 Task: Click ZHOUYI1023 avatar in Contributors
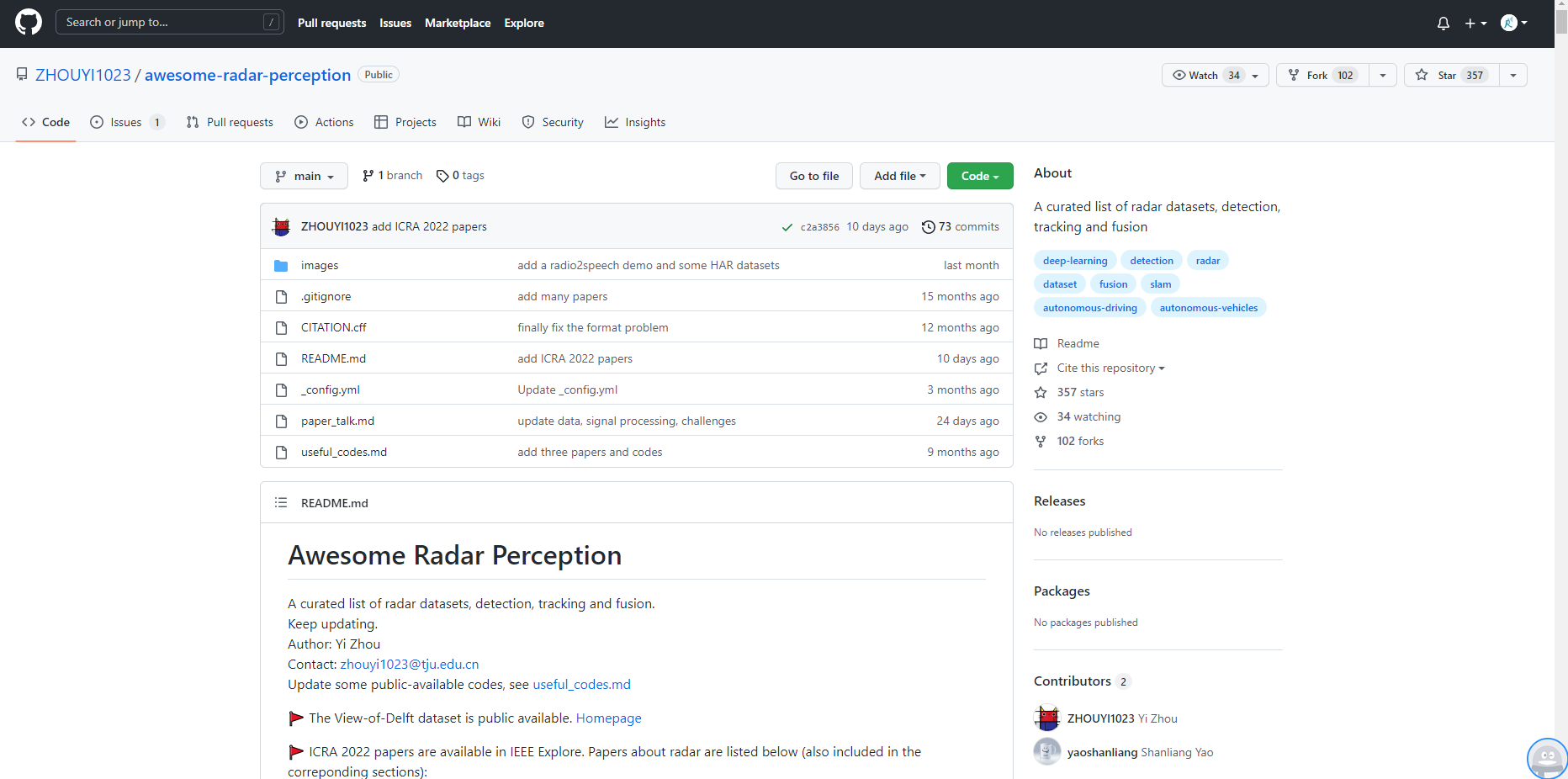point(1047,718)
